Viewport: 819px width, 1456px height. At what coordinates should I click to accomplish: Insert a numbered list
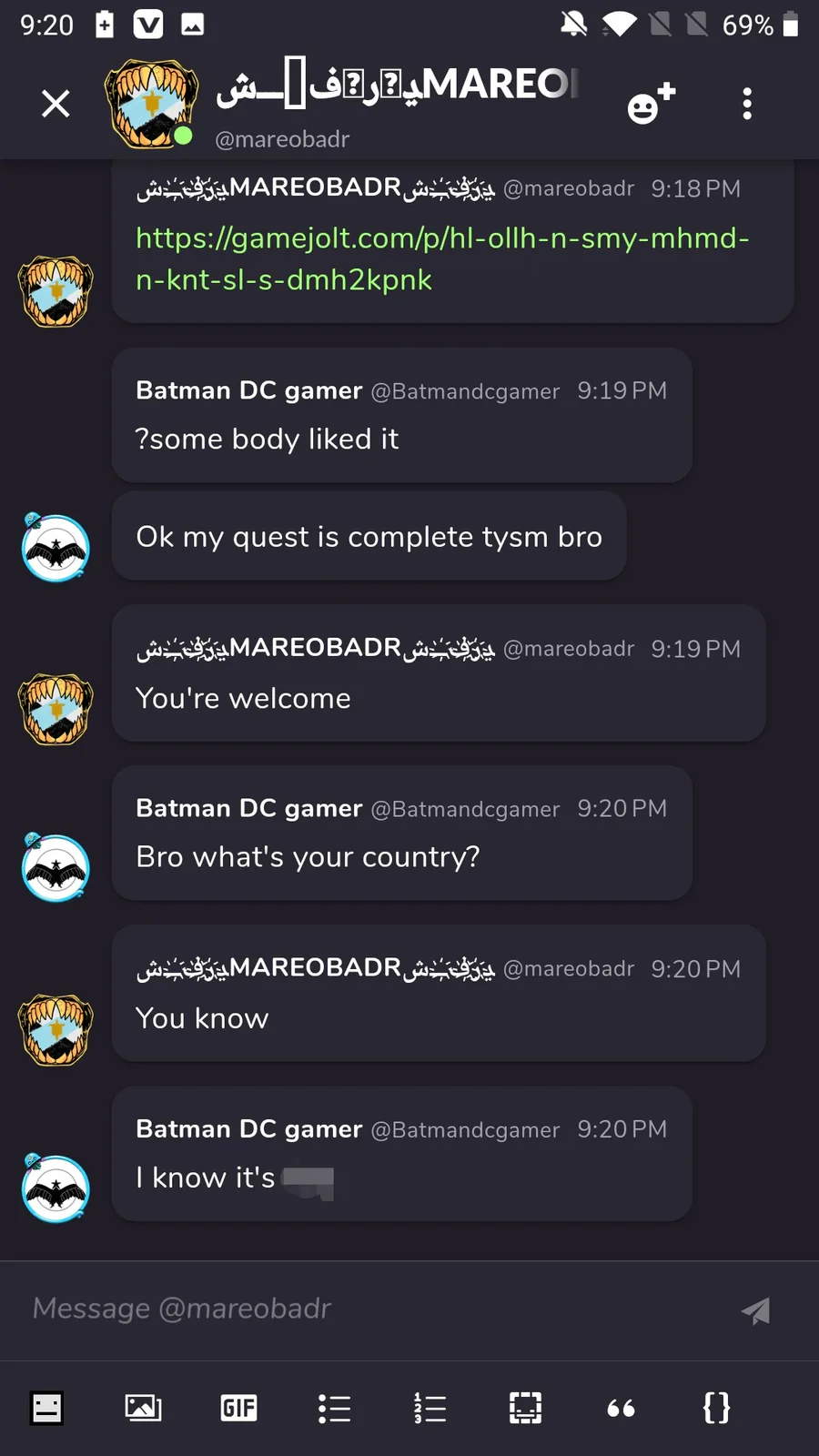tap(430, 1408)
